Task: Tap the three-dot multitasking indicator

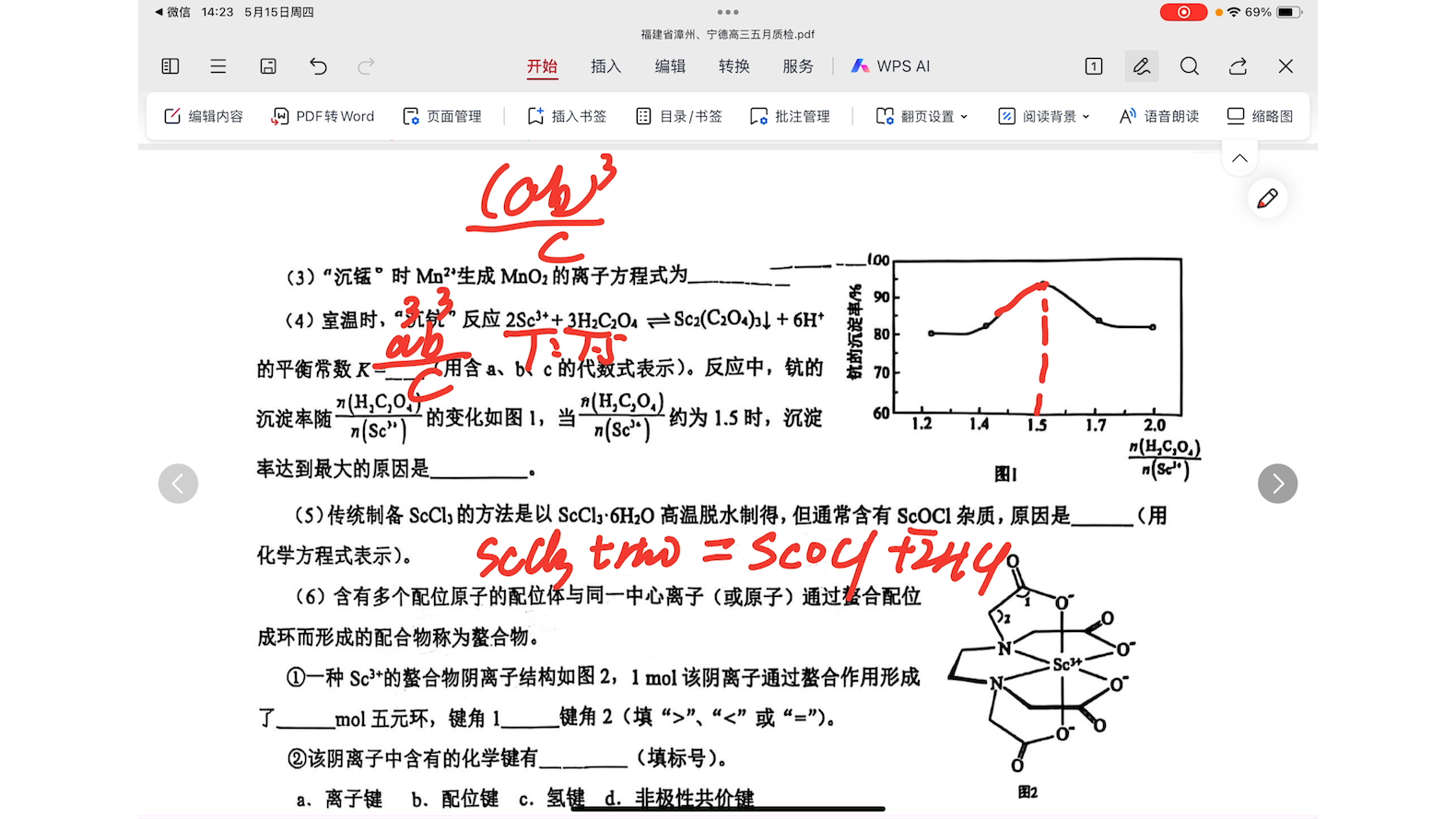Action: pos(728,12)
